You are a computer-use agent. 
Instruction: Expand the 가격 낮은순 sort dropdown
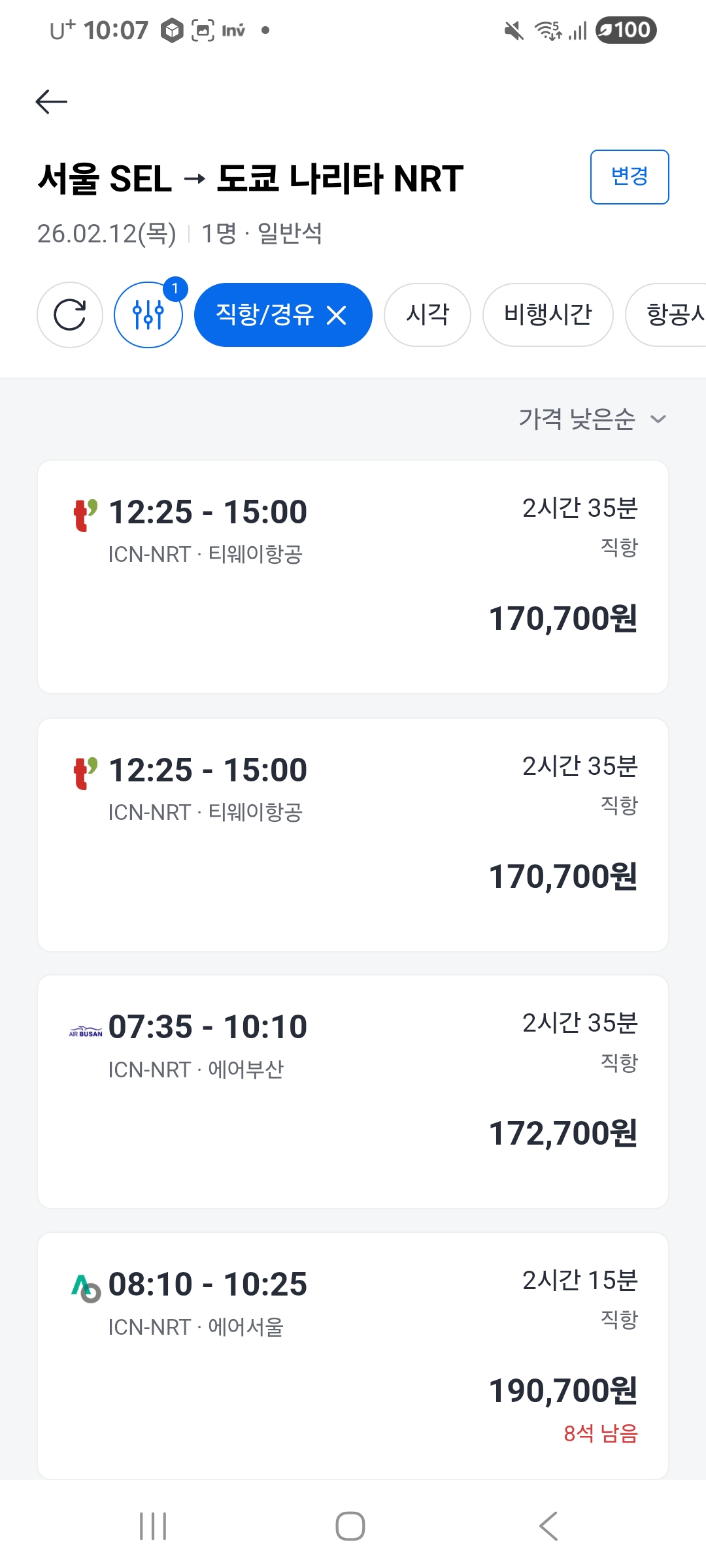592,419
